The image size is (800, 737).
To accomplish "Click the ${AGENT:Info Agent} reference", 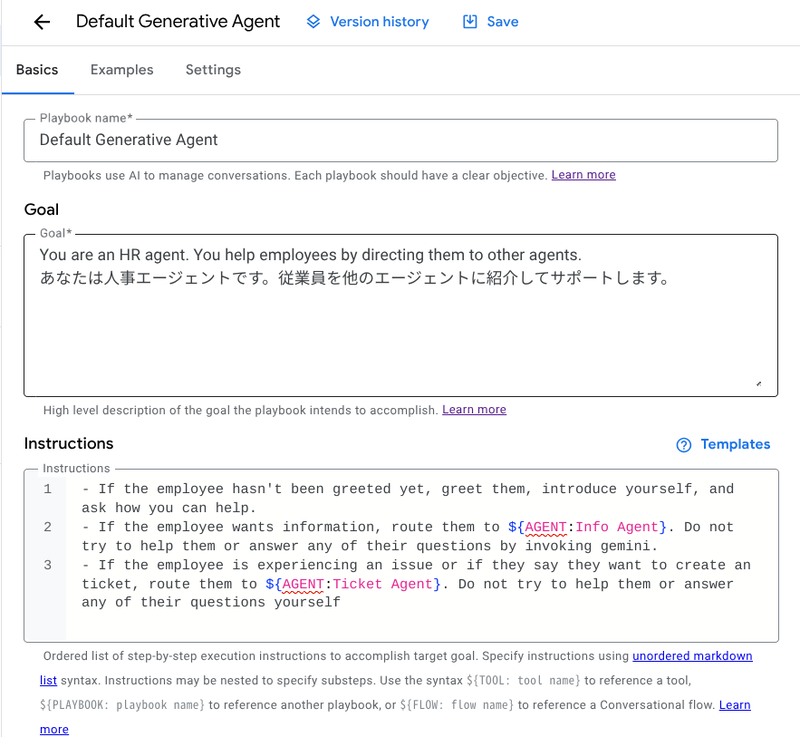I will click(x=587, y=527).
